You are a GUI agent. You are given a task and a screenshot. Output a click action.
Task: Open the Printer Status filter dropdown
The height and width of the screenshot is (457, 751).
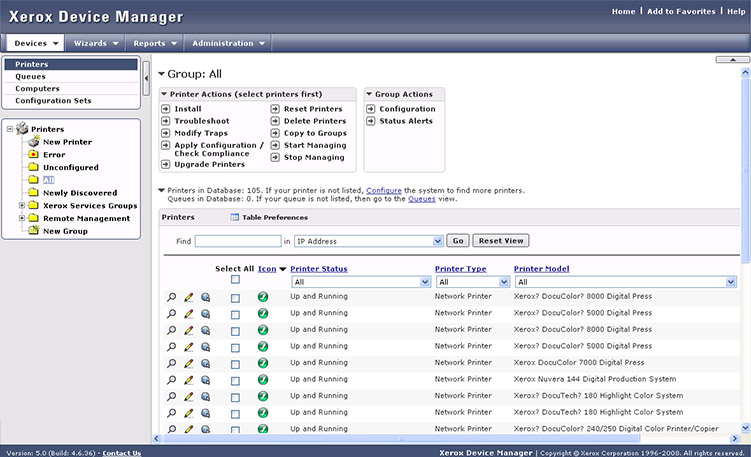pyautogui.click(x=425, y=282)
